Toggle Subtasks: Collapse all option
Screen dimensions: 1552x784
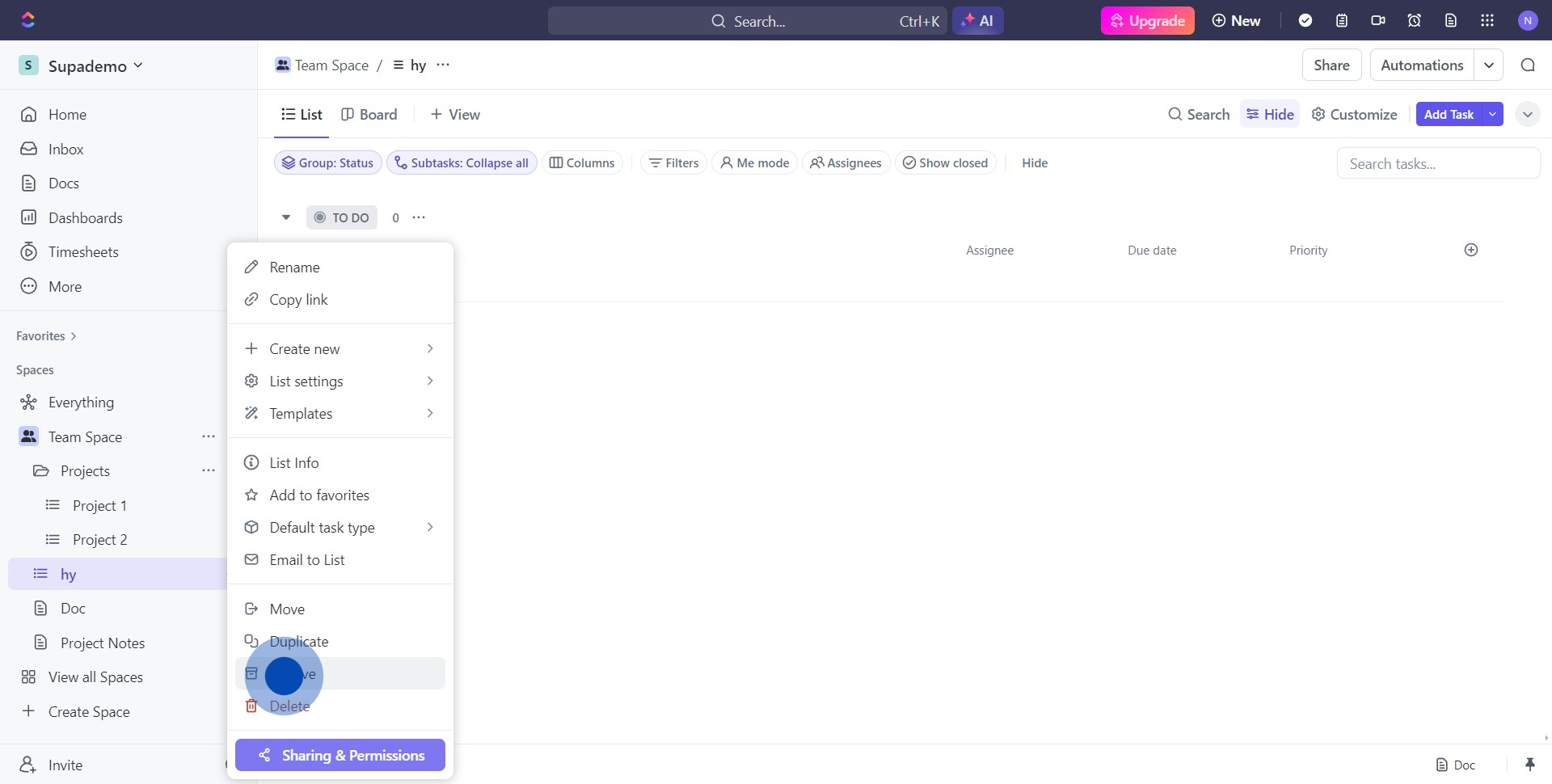pyautogui.click(x=462, y=163)
